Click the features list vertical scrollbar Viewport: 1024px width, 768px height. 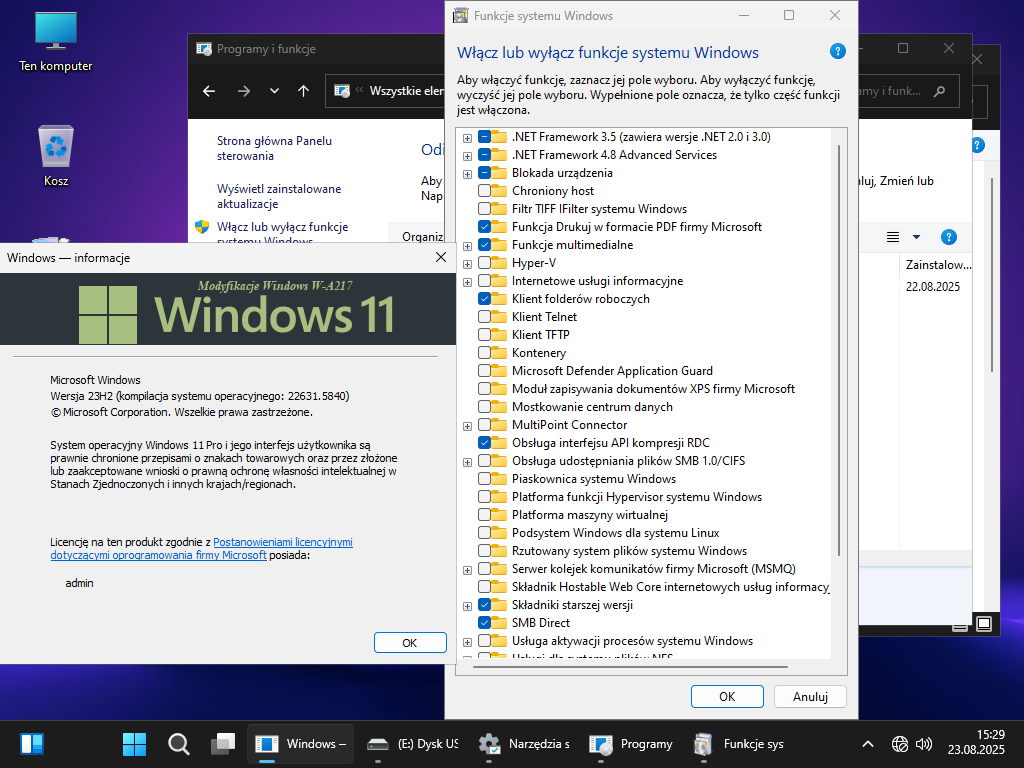(838, 350)
